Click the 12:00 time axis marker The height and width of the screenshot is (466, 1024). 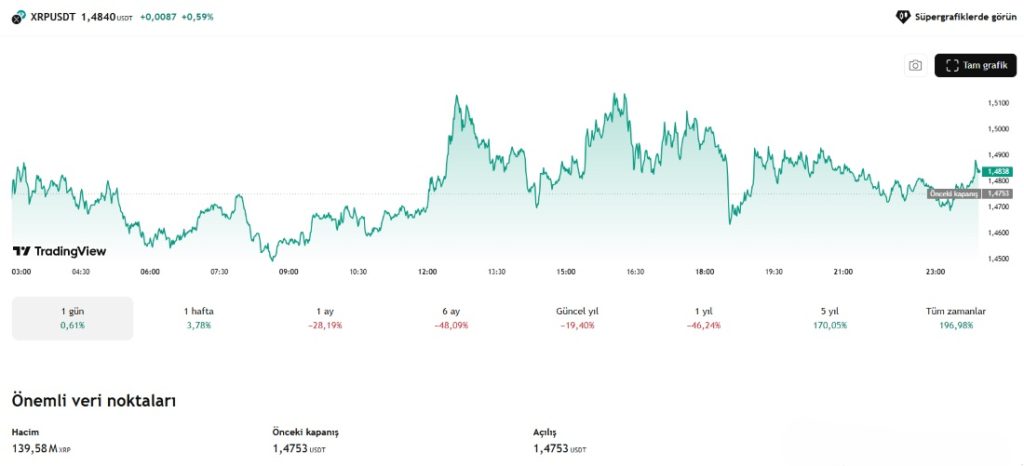pos(427,271)
